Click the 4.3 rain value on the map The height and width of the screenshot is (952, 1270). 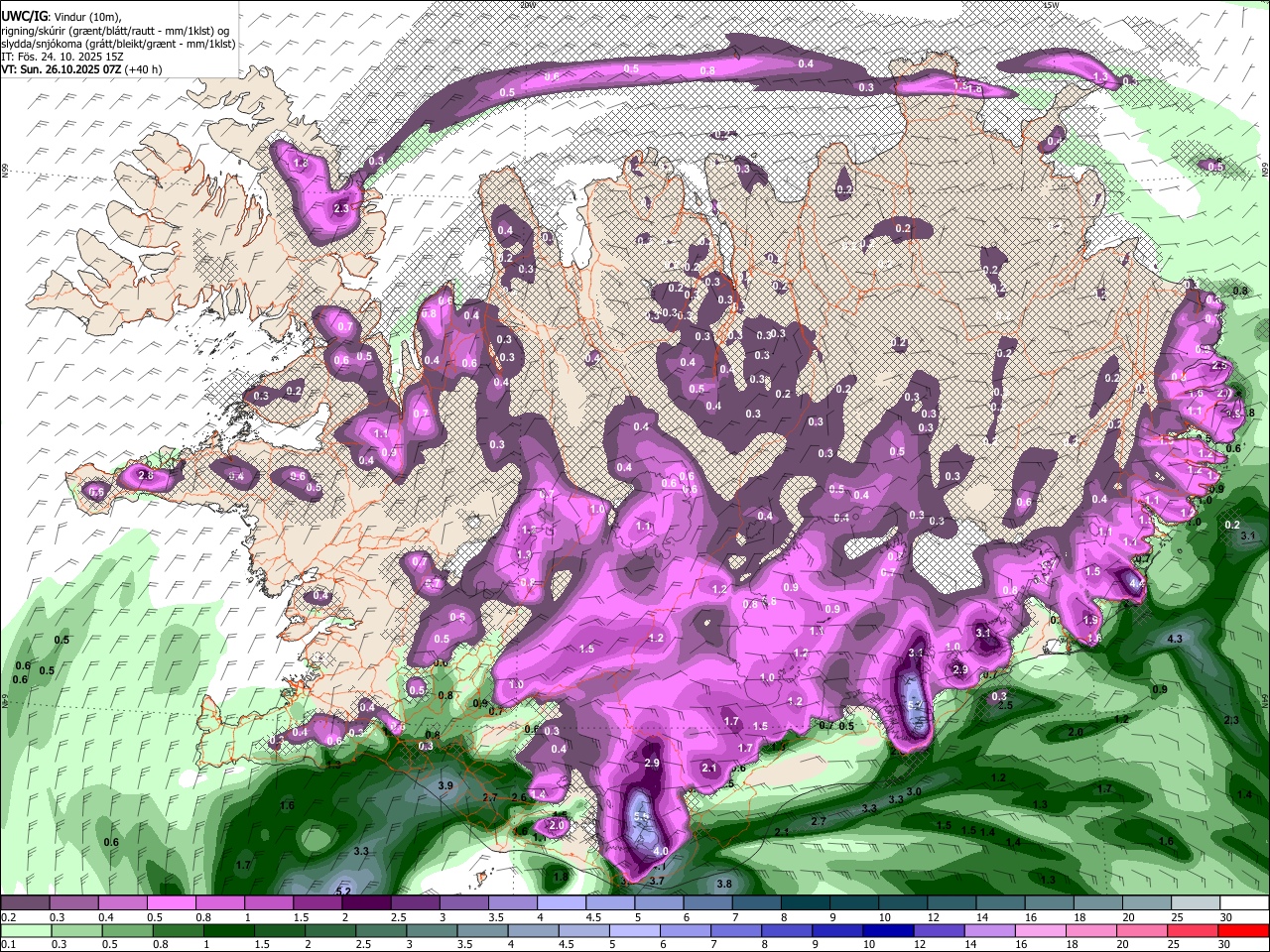1175,639
